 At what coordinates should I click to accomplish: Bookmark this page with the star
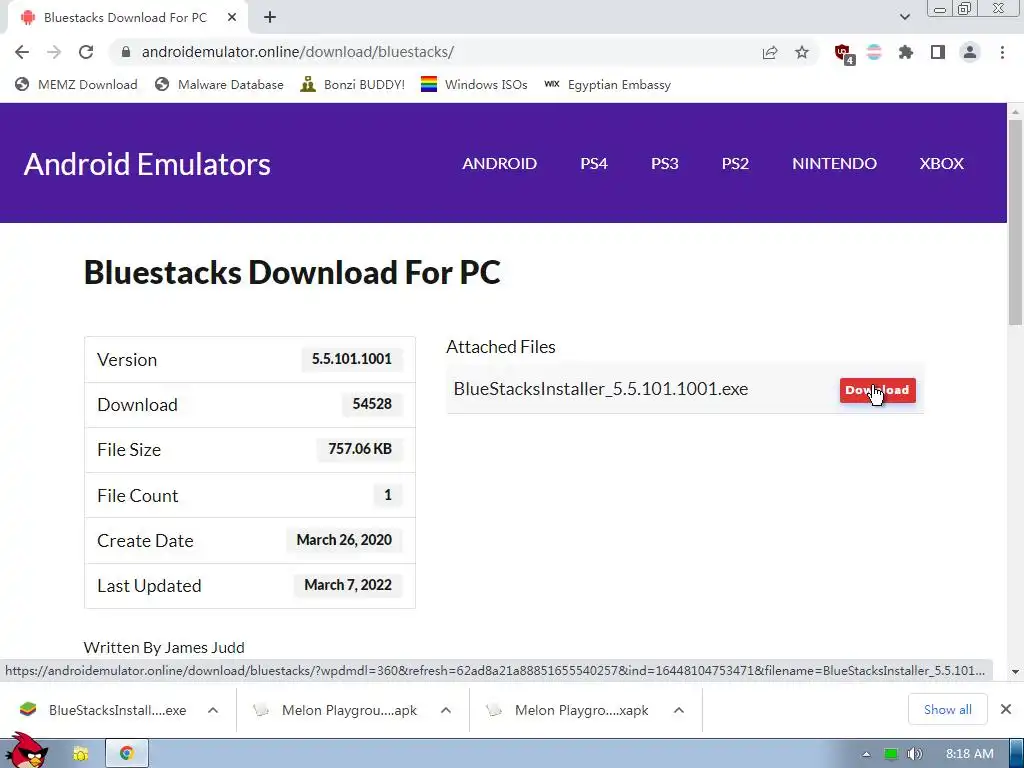(802, 52)
